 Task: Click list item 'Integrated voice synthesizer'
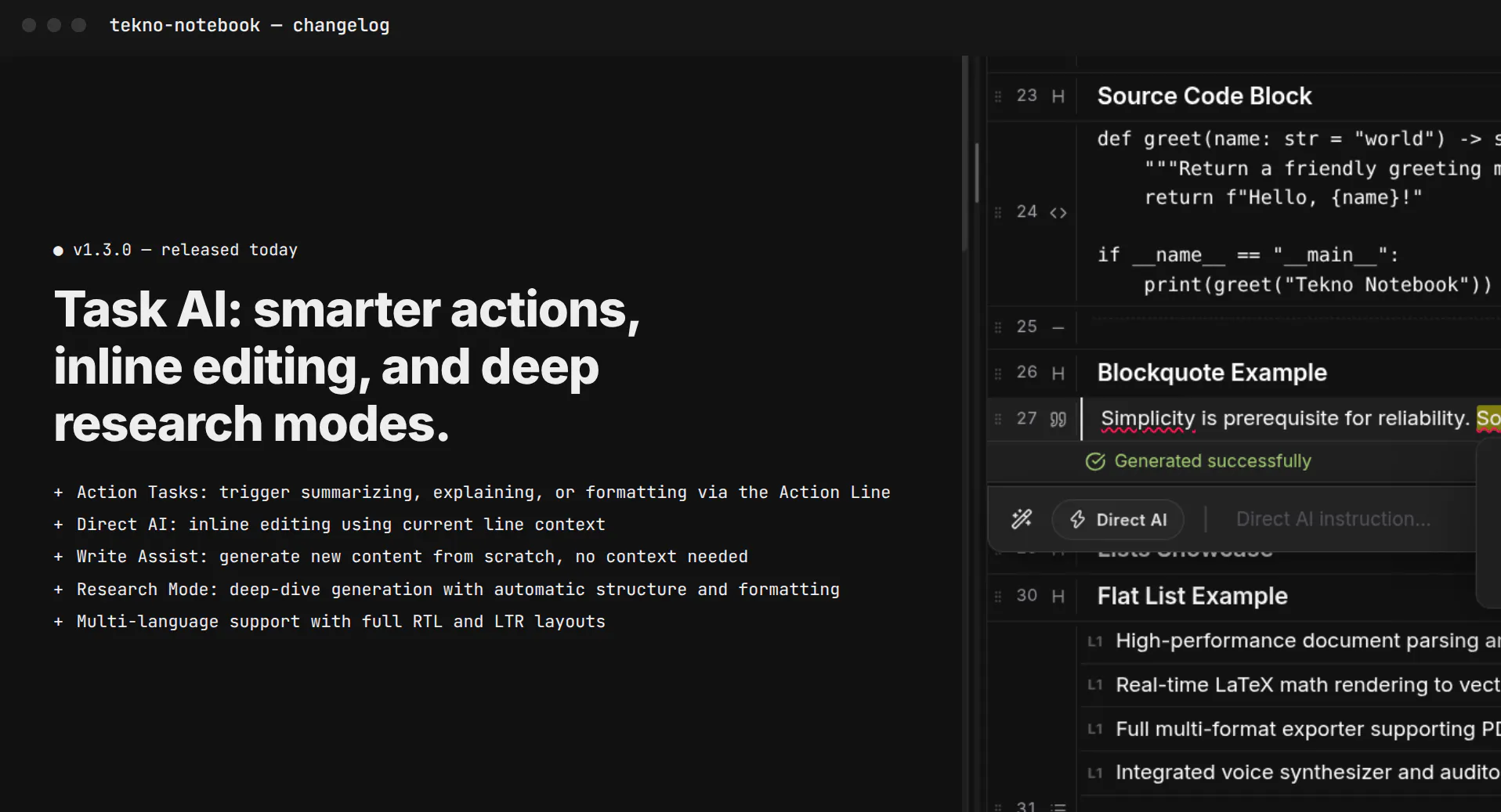[x=1308, y=774]
